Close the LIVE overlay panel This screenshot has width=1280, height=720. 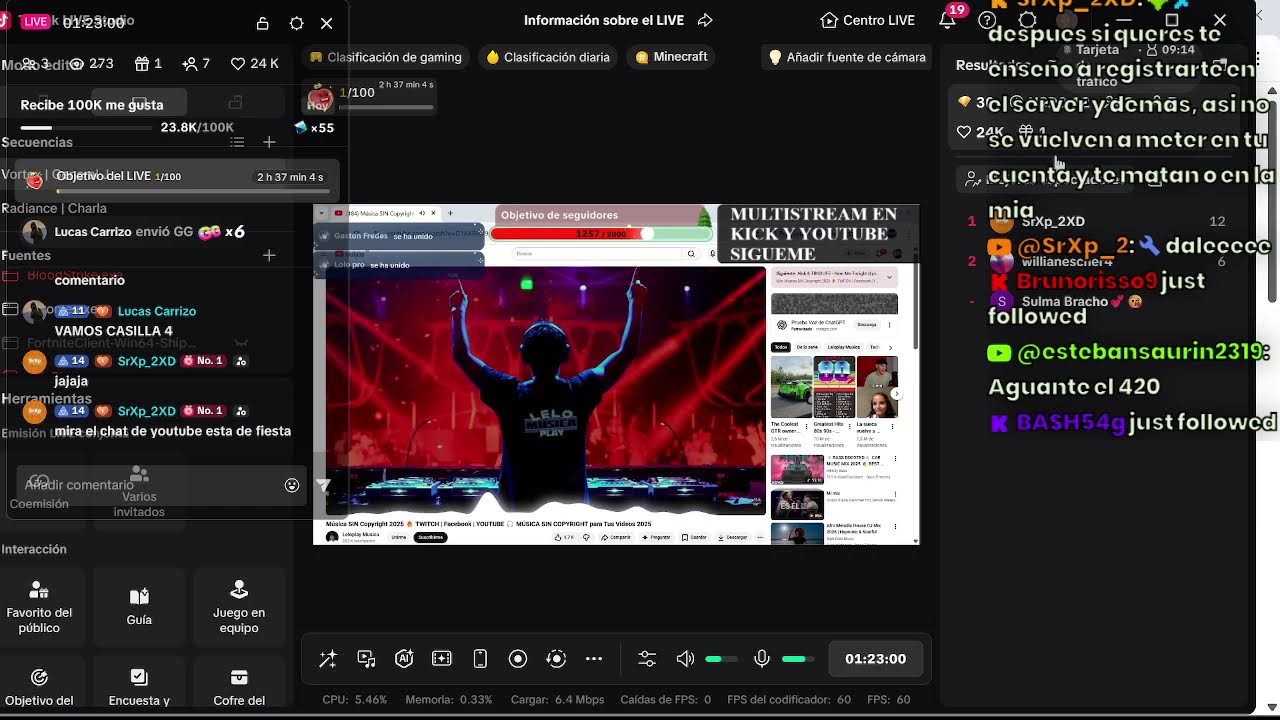coord(327,24)
